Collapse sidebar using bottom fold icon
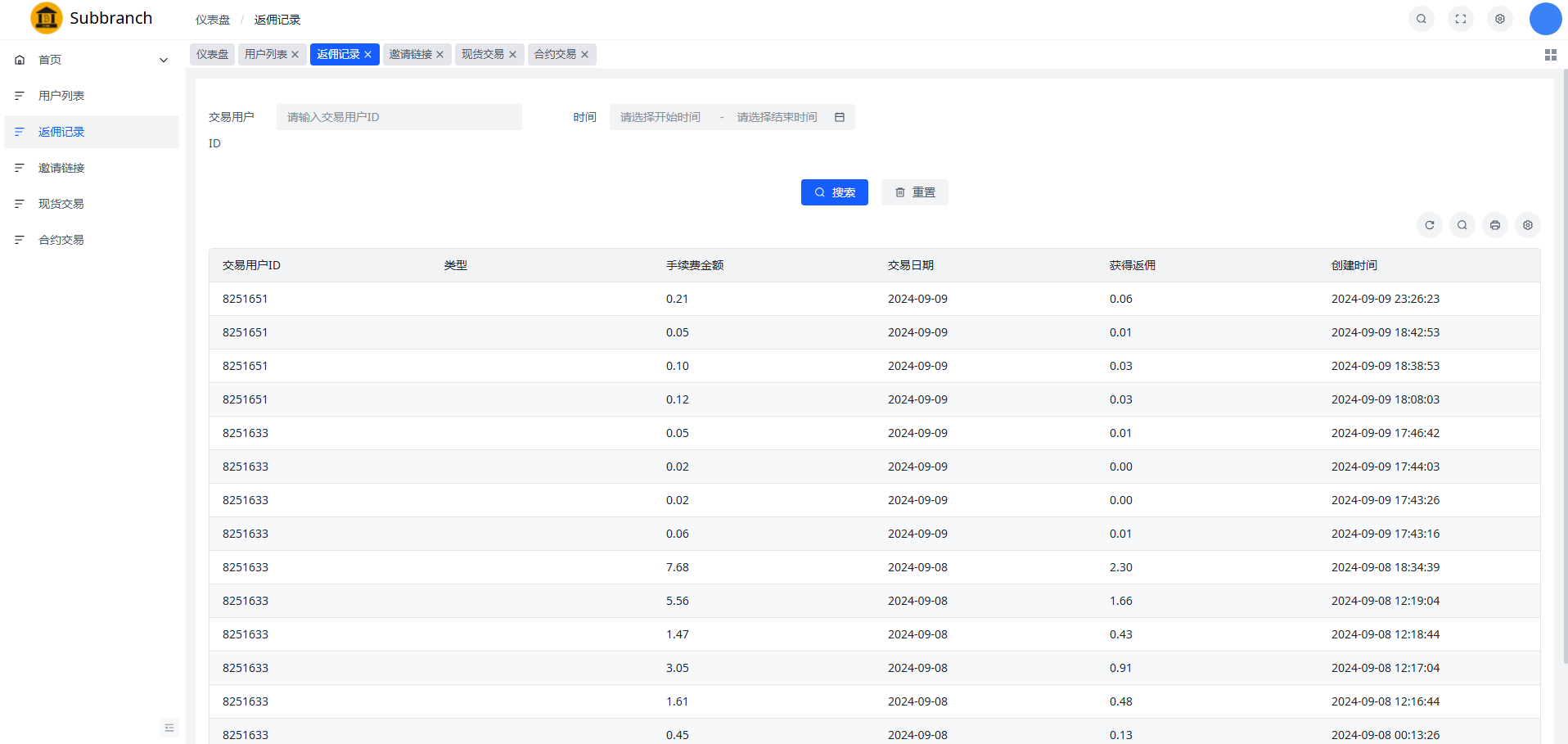Viewport: 1568px width, 744px height. 169,728
